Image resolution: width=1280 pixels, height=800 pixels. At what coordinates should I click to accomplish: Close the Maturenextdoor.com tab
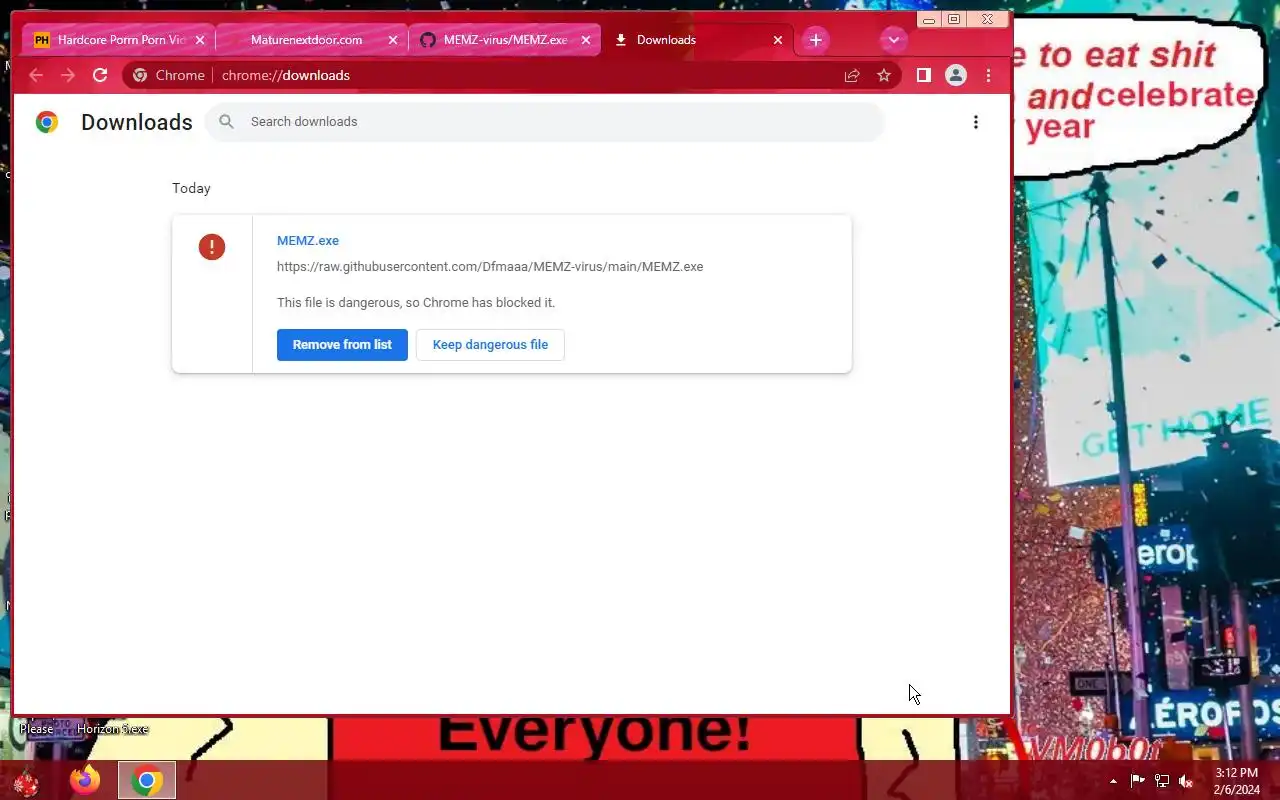pos(393,40)
